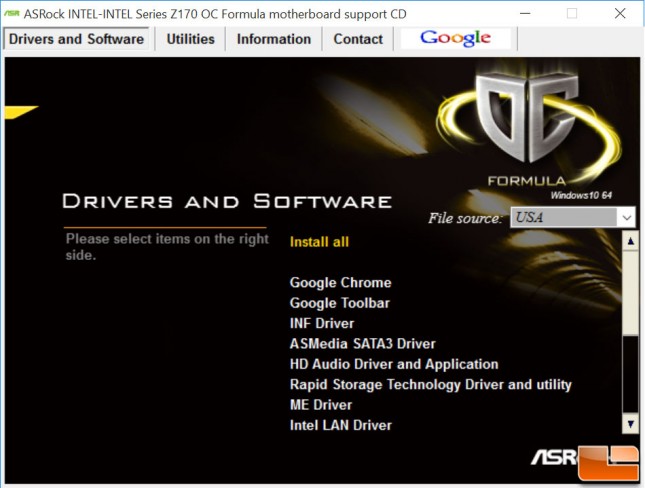Select ASMedia SATA3 Driver
The width and height of the screenshot is (645, 488).
coord(362,344)
